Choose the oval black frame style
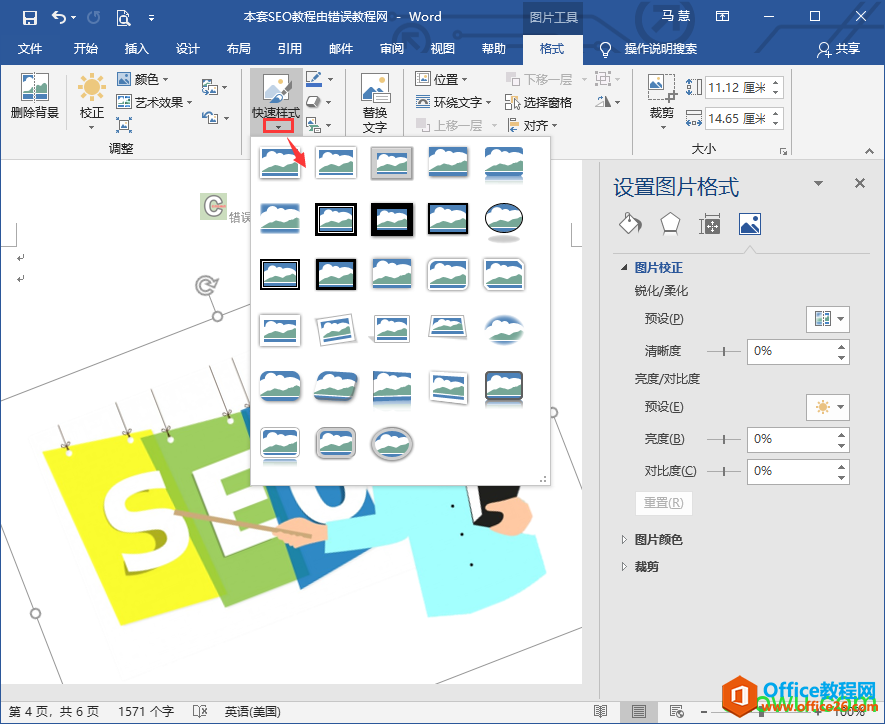The width and height of the screenshot is (885, 724). click(504, 219)
